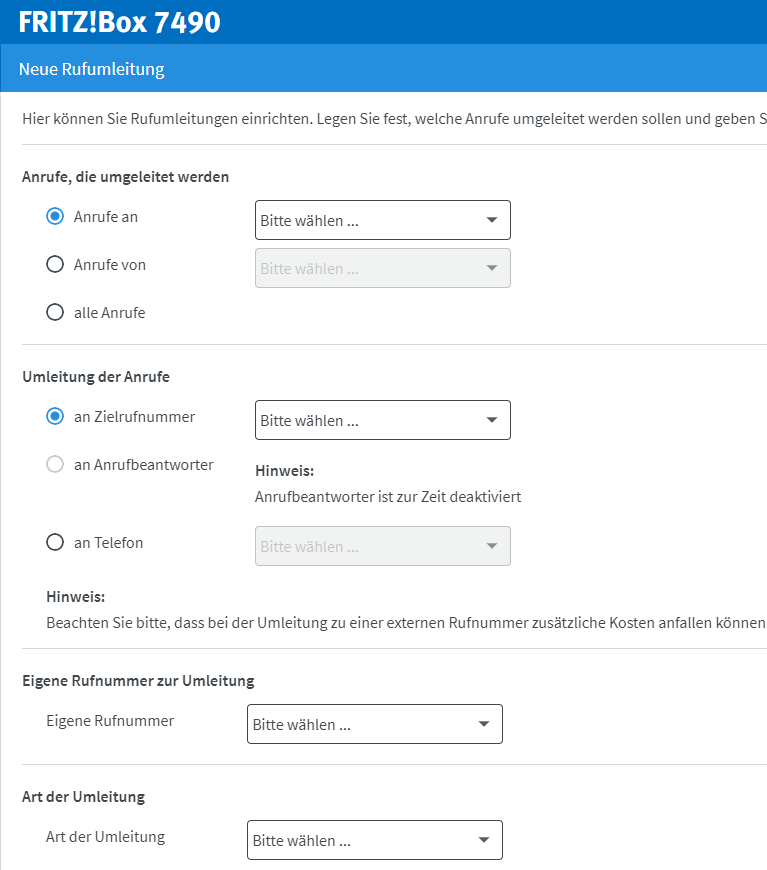Viewport: 767px width, 870px height.
Task: Click the 'alle Anrufe' label text
Action: (x=110, y=313)
